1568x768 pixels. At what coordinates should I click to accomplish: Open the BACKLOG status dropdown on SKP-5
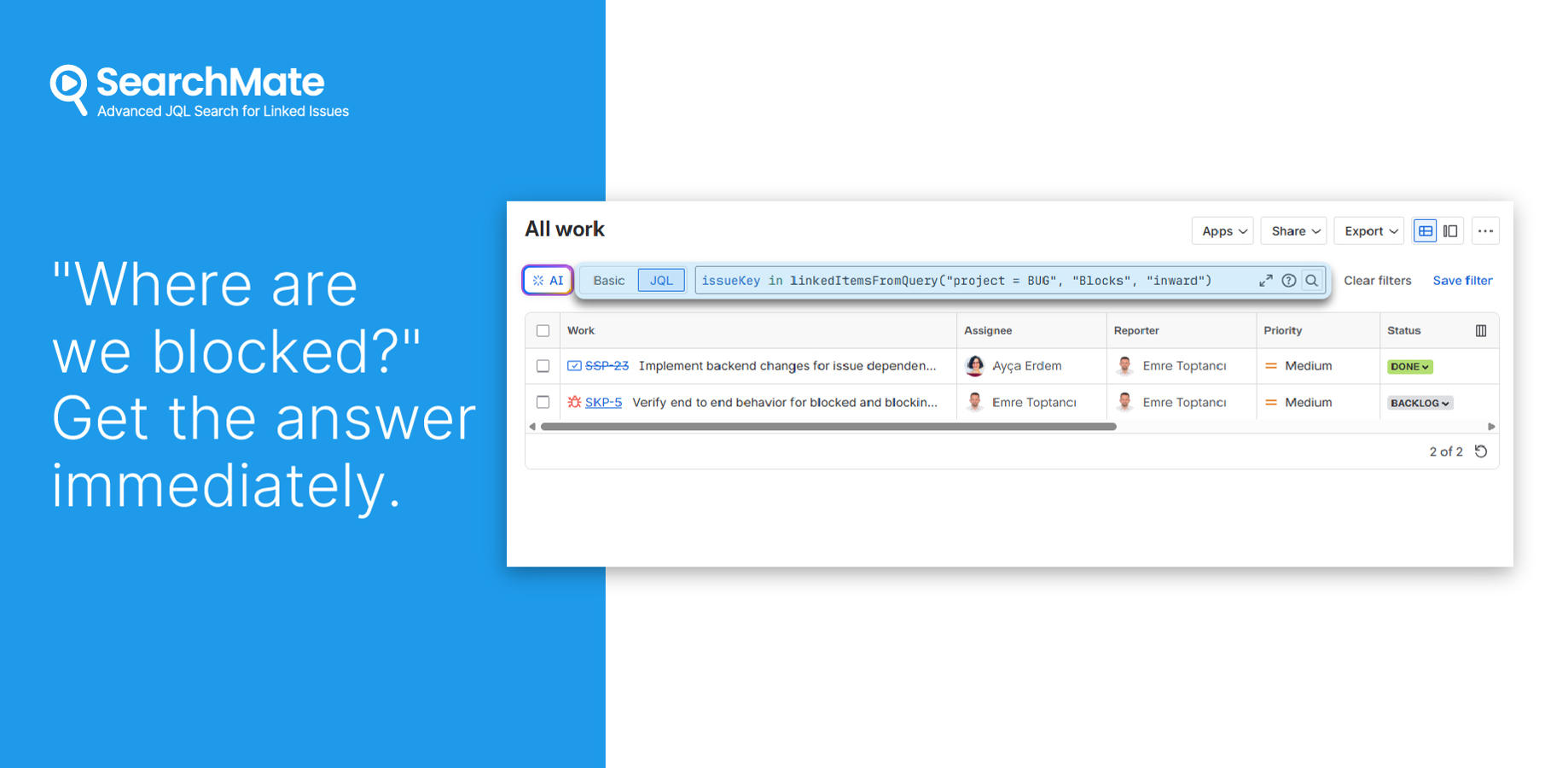1419,402
